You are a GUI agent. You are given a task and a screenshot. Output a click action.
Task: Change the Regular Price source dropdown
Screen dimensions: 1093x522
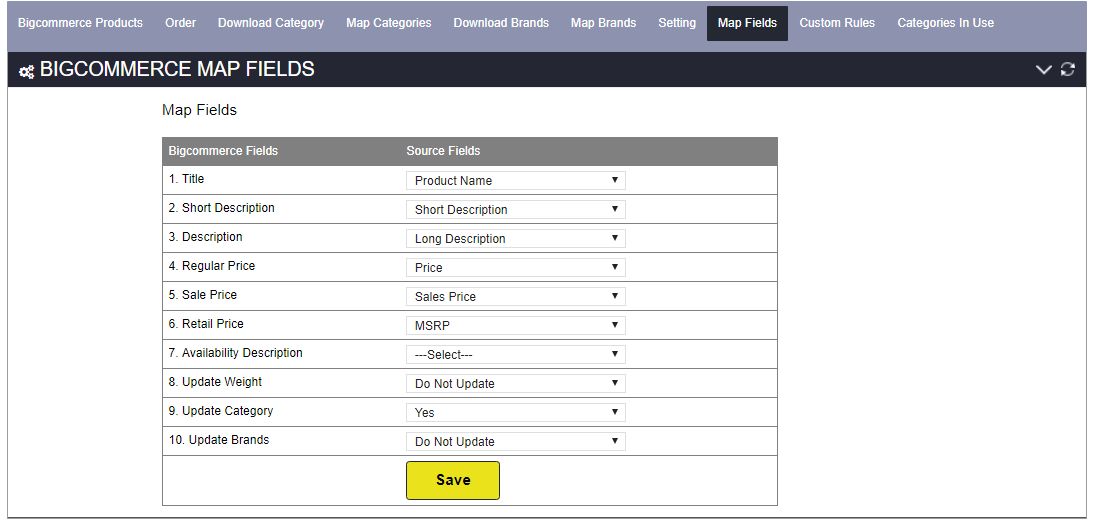(516, 268)
